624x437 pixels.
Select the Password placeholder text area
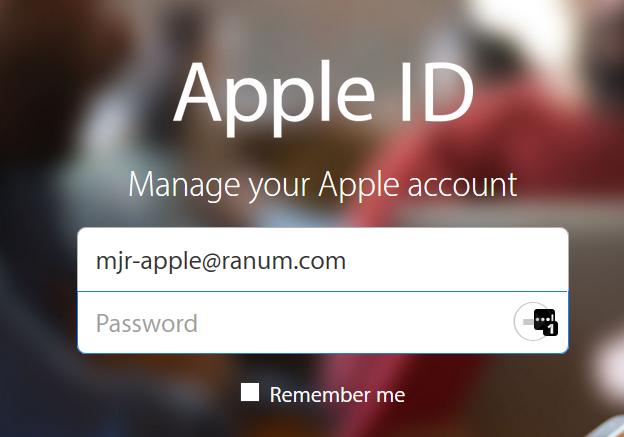coord(147,323)
